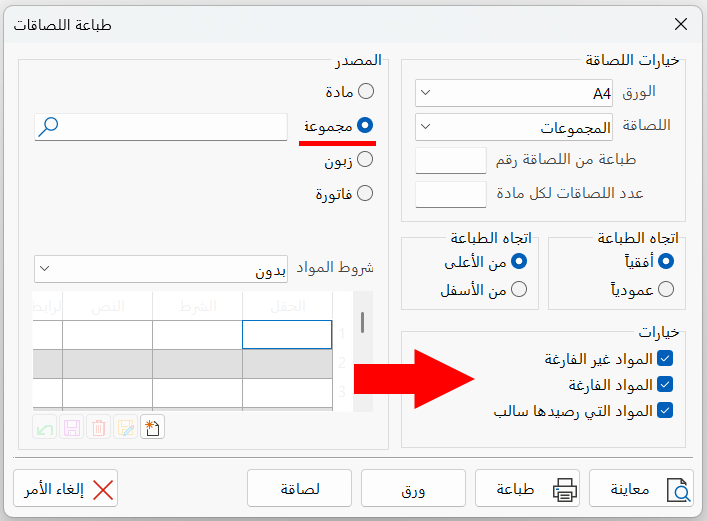Click the النص cell in grid row 3
The width and height of the screenshot is (707, 521).
point(107,392)
